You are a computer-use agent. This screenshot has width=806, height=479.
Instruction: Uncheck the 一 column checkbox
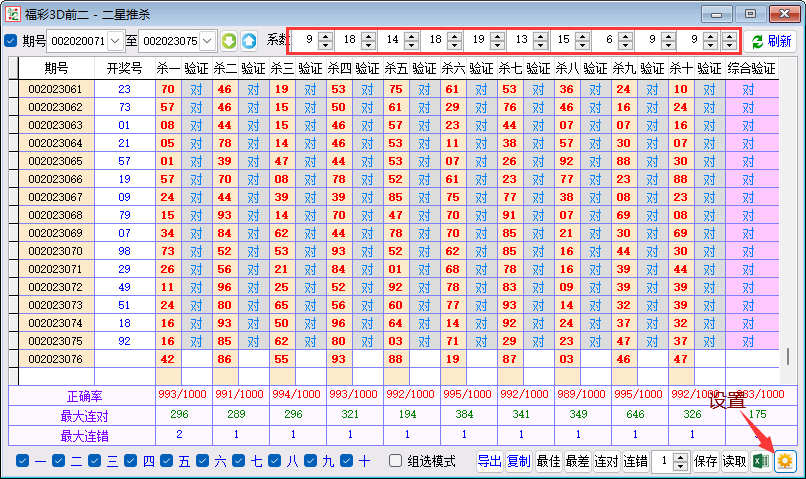point(23,461)
